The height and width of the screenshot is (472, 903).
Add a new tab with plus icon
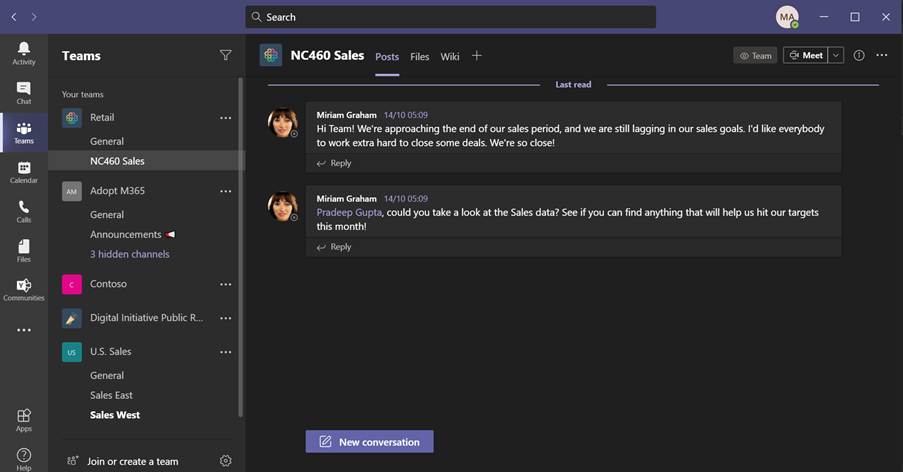[476, 55]
